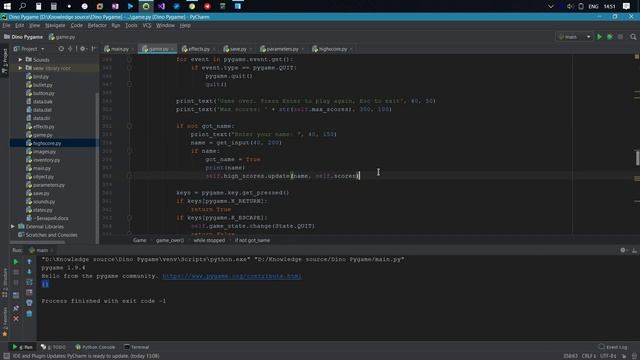Toggle the Project side tool window stripe
640x360 pixels.
click(x=4, y=61)
